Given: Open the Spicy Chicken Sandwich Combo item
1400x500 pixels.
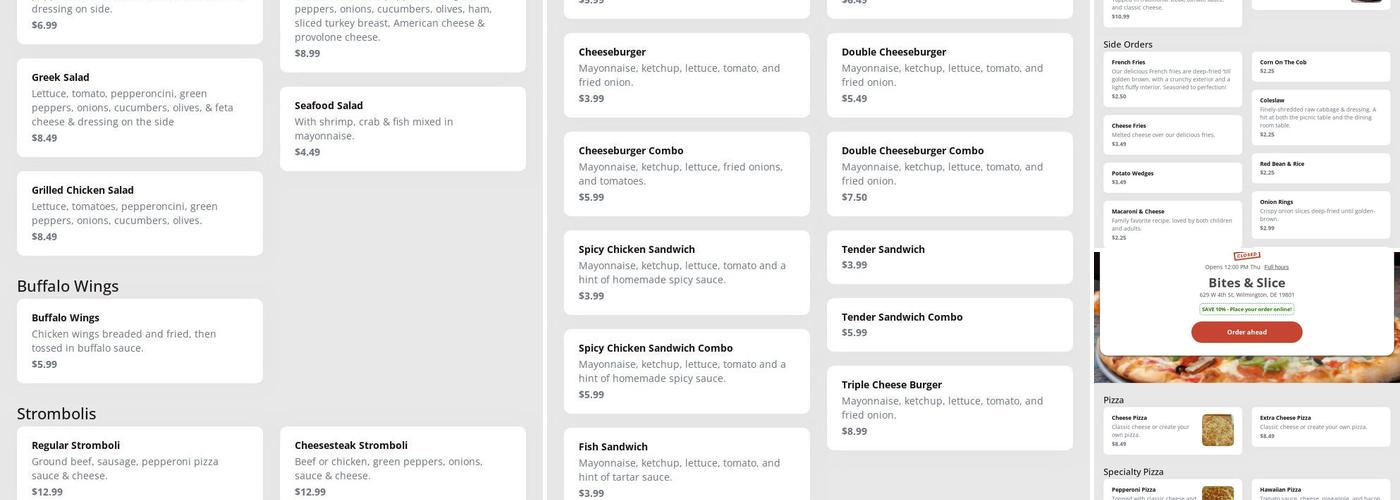Looking at the screenshot, I should coord(686,370).
